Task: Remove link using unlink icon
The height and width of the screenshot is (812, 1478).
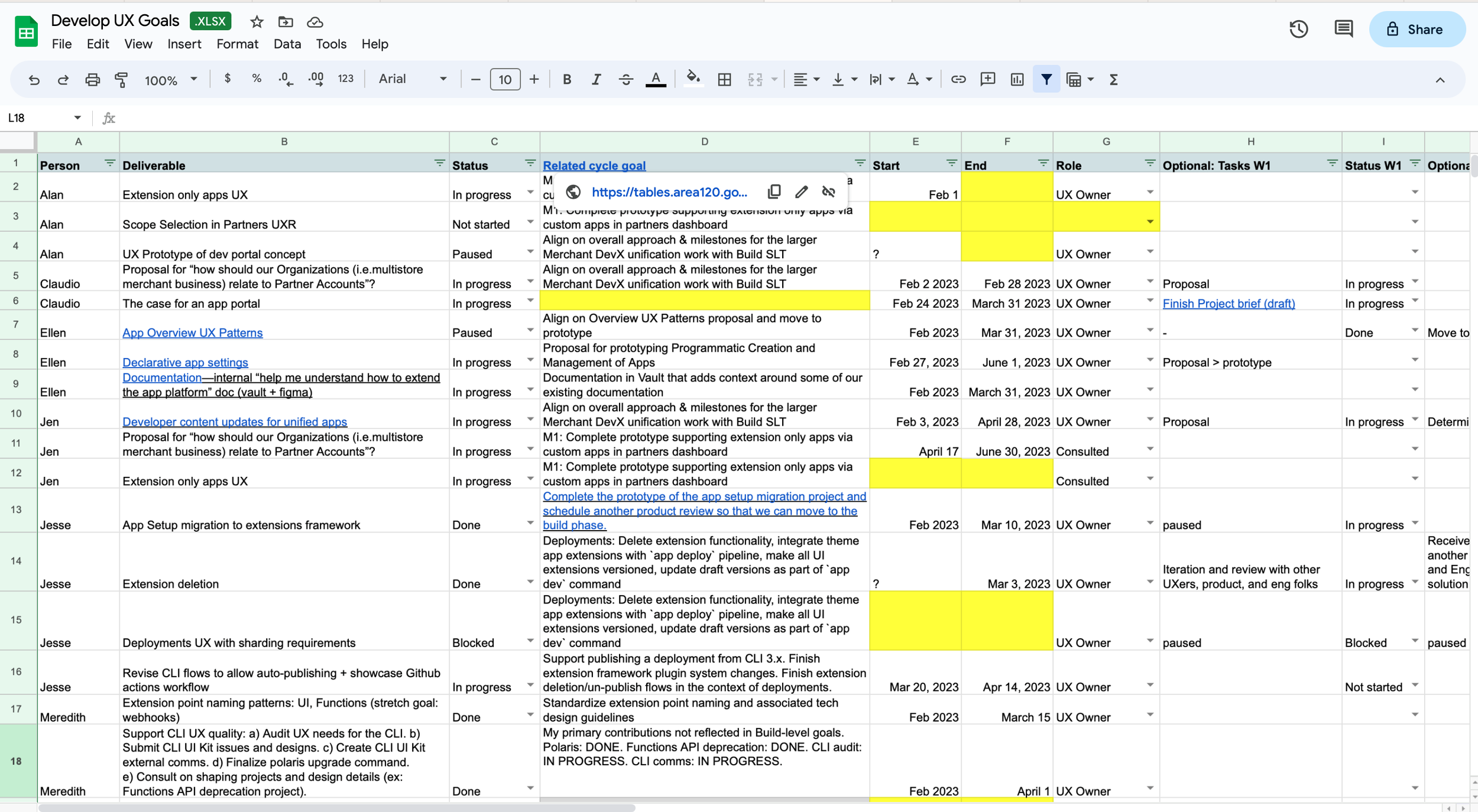Action: pos(828,191)
